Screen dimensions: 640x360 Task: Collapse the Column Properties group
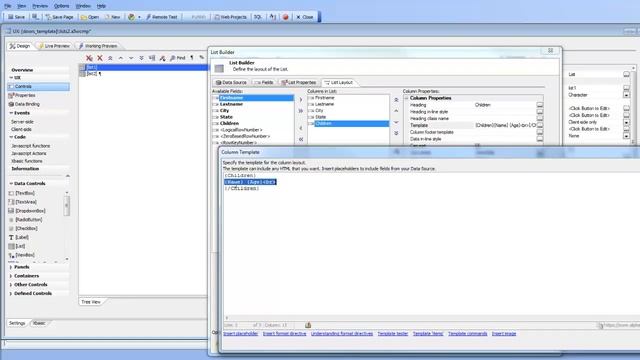coord(407,98)
